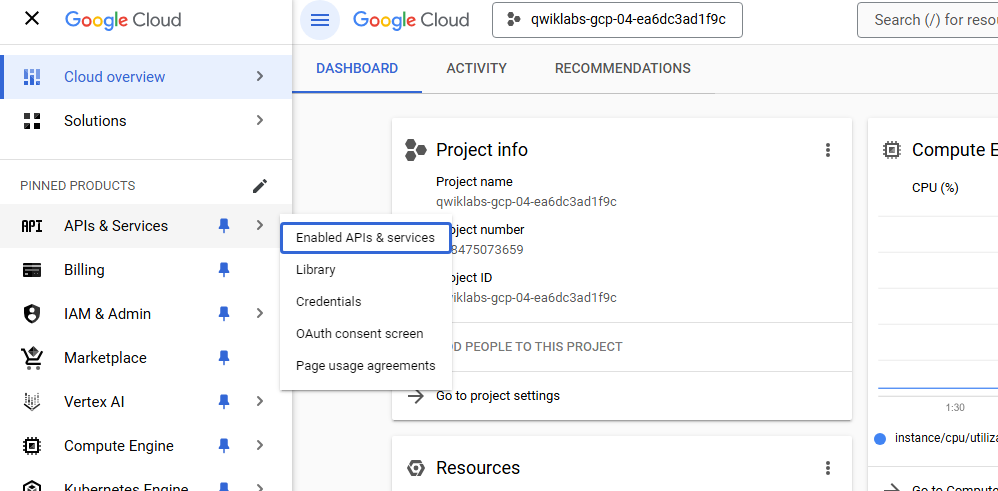Click the Solutions grid icon
The image size is (998, 491).
point(32,121)
